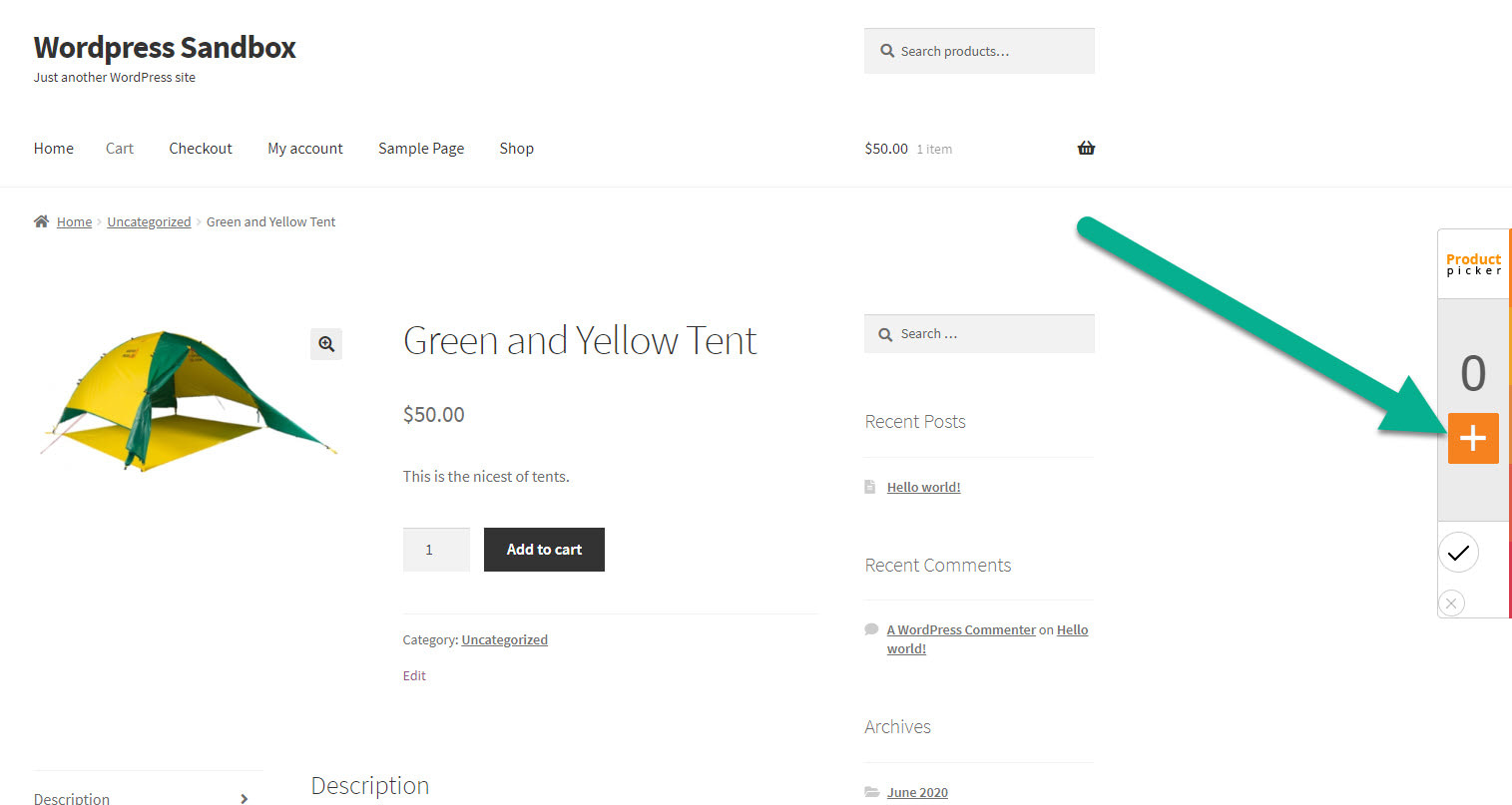
Task: Go to My account menu item
Action: coord(305,149)
